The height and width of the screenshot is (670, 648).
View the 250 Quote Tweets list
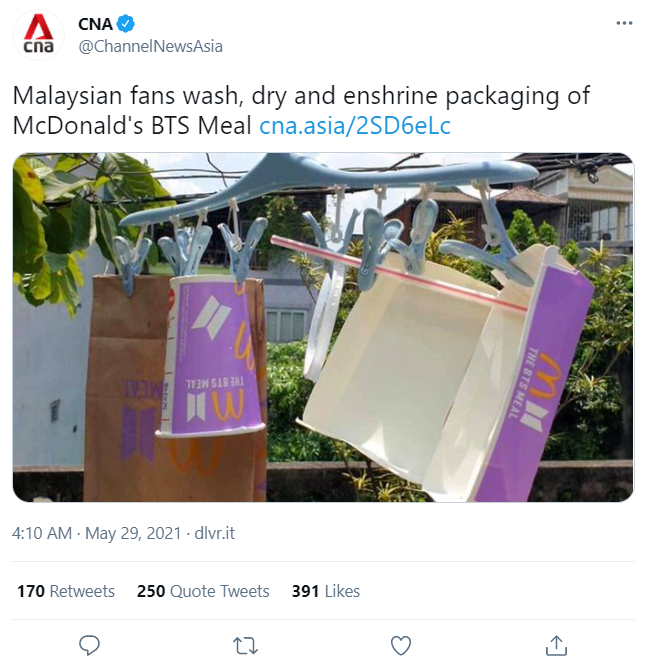[x=203, y=591]
